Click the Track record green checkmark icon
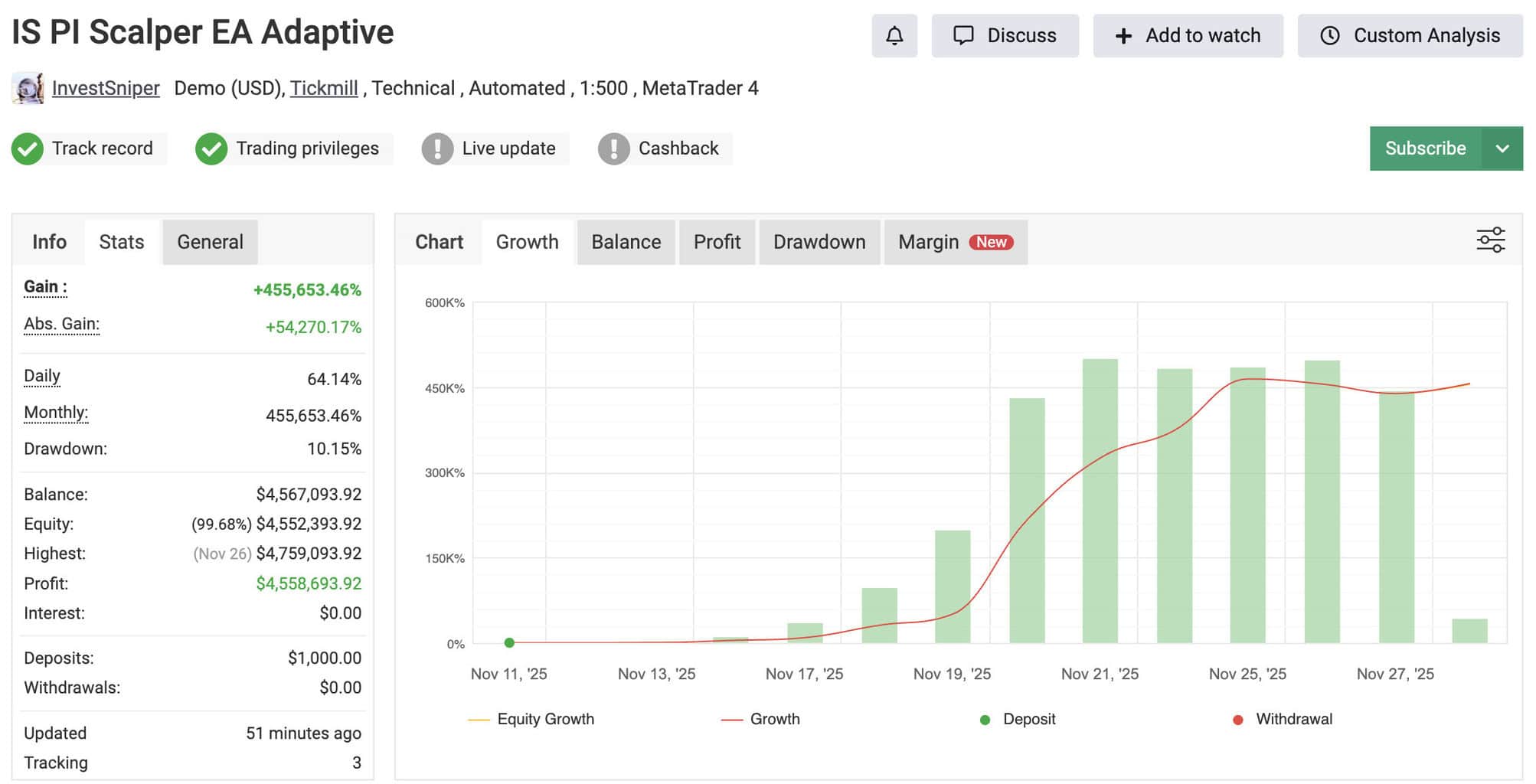The height and width of the screenshot is (784, 1536). (x=28, y=149)
